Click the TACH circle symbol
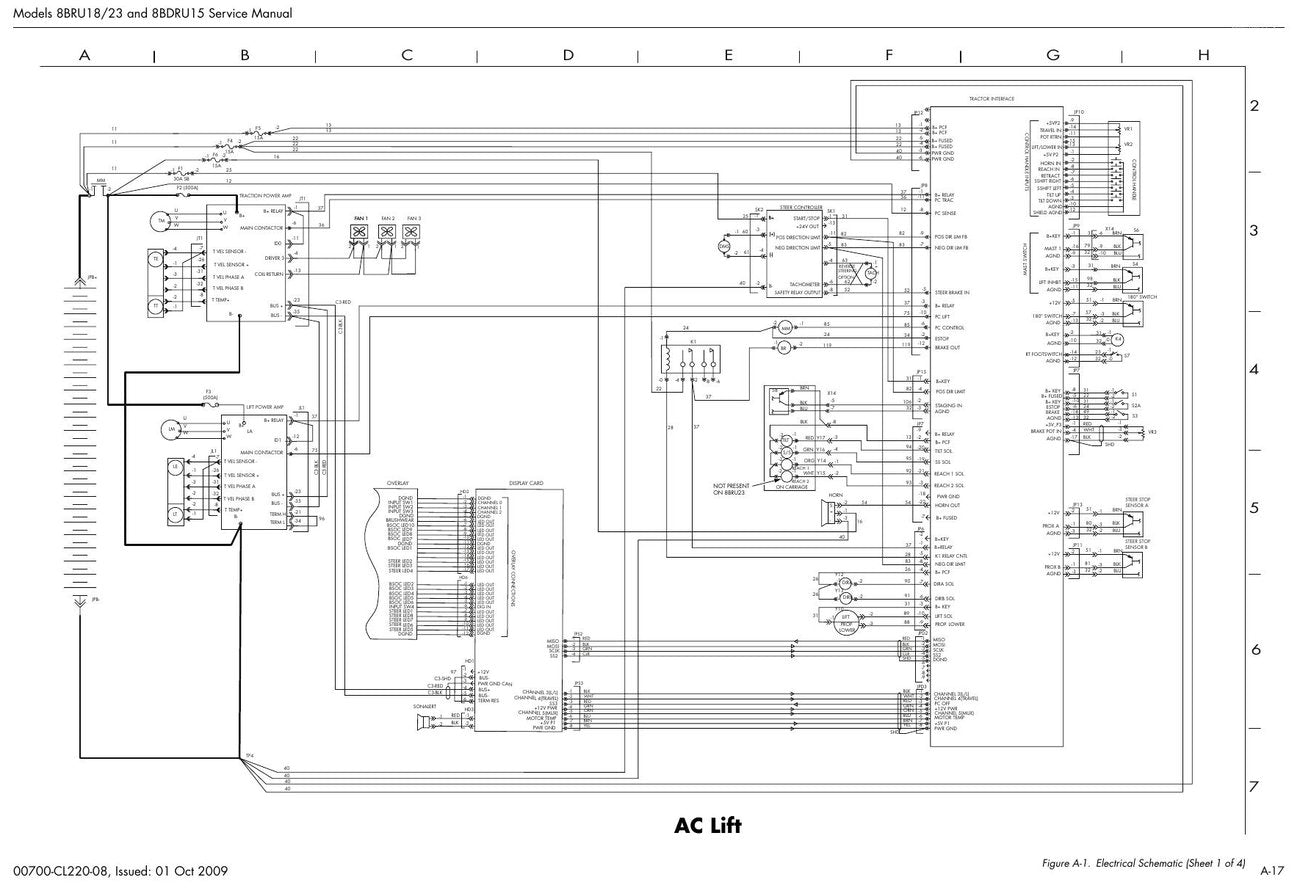Image resolution: width=1300 pixels, height=888 pixels. (x=871, y=273)
